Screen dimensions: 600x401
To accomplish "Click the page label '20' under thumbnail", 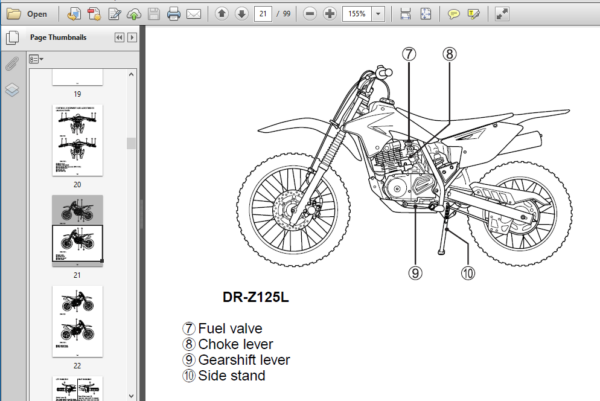I will pos(77,184).
